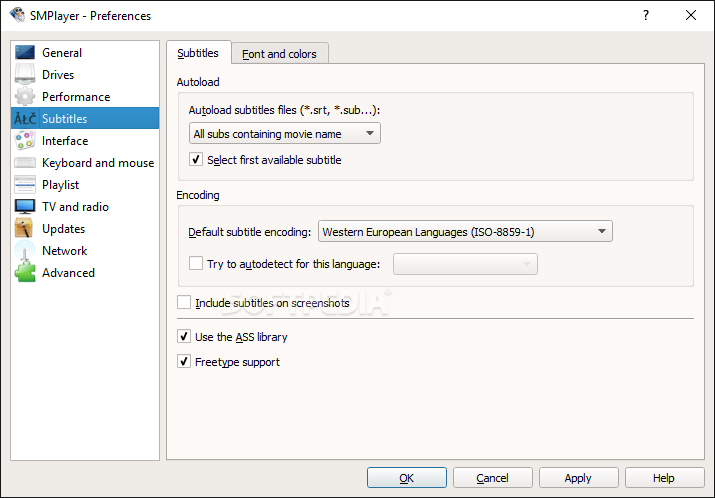Viewport: 715px width, 498px height.
Task: Select Playlist in the sidebar
Action: (x=85, y=184)
